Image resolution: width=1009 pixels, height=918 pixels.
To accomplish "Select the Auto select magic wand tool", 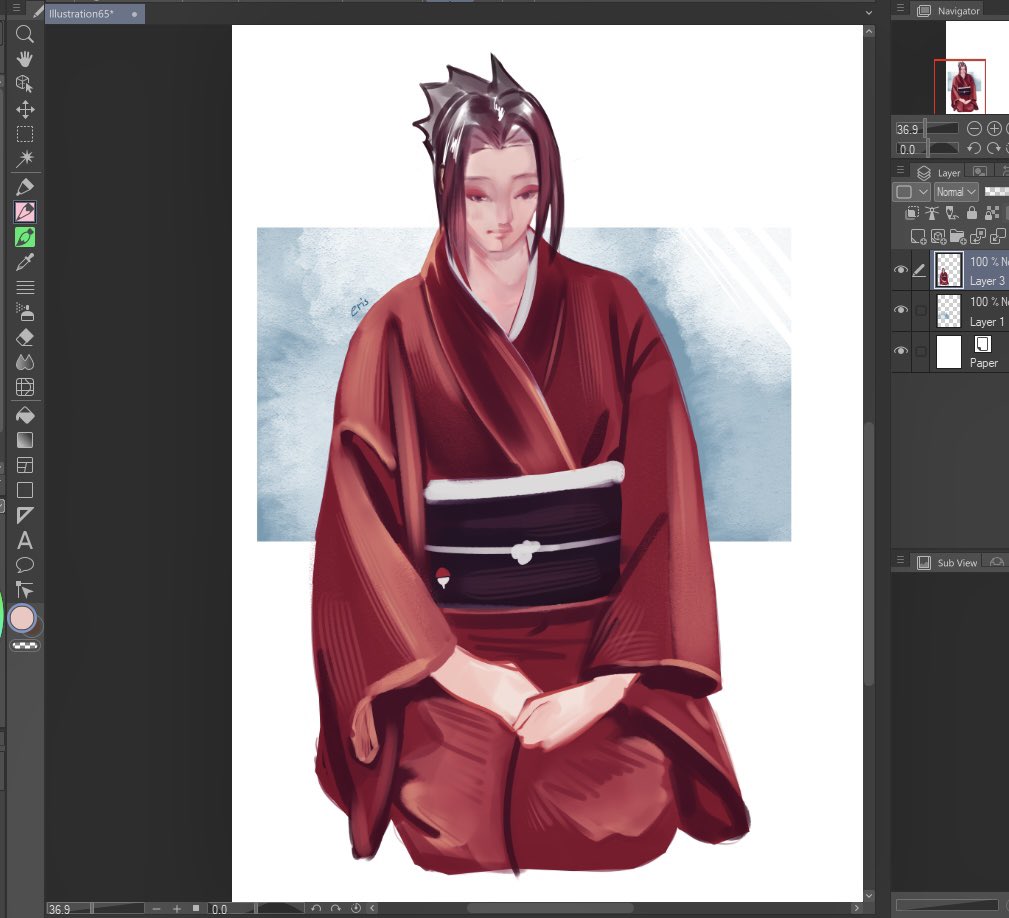I will tap(24, 158).
